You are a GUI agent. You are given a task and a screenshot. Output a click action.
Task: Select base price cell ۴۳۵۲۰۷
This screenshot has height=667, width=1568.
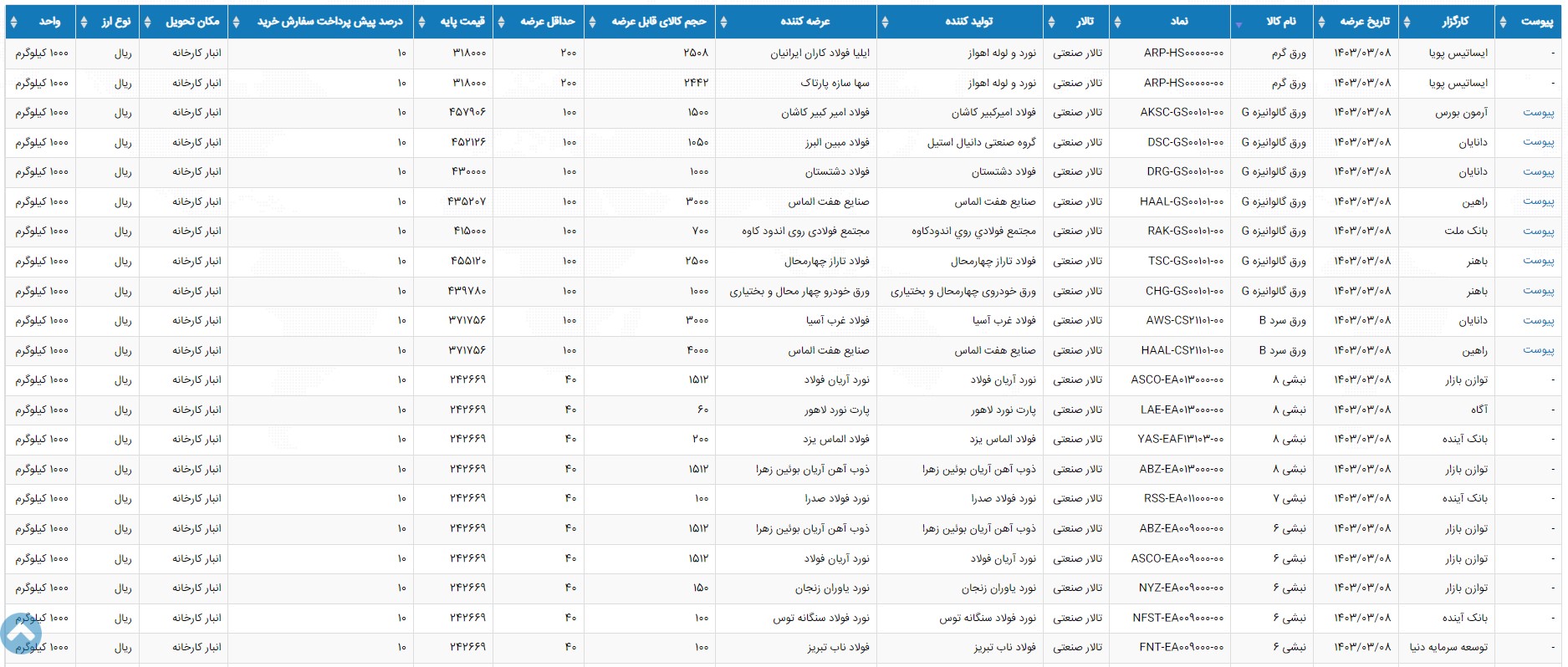pos(453,201)
